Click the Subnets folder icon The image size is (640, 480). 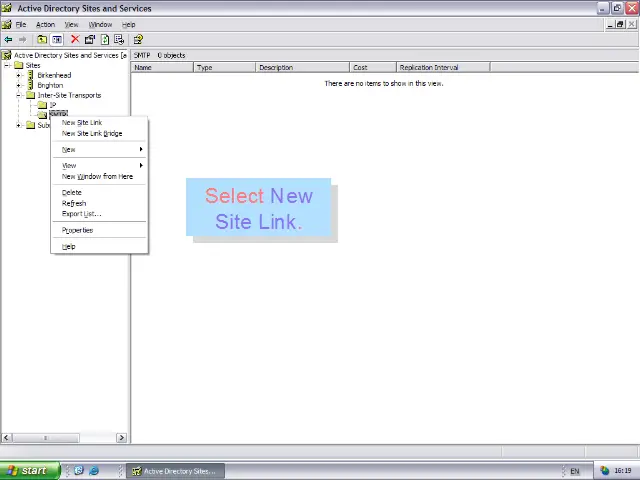[x=31, y=125]
